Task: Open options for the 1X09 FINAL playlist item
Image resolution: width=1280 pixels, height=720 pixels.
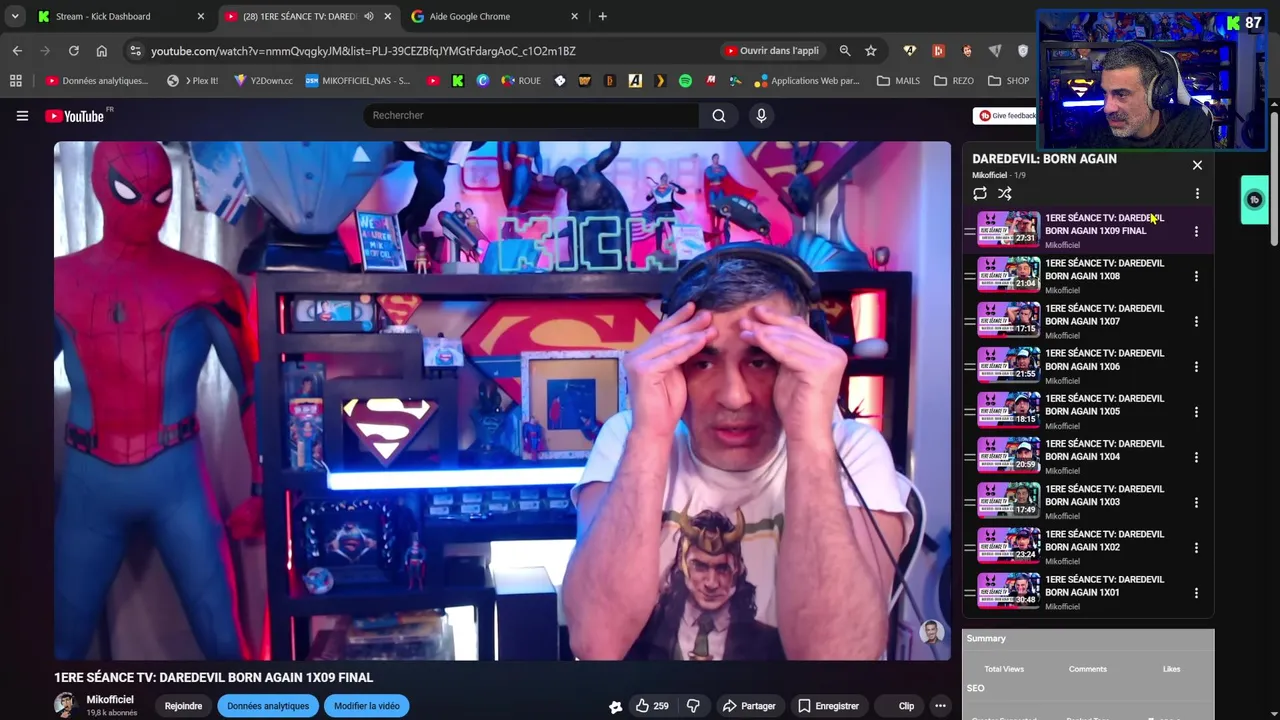Action: [1196, 231]
